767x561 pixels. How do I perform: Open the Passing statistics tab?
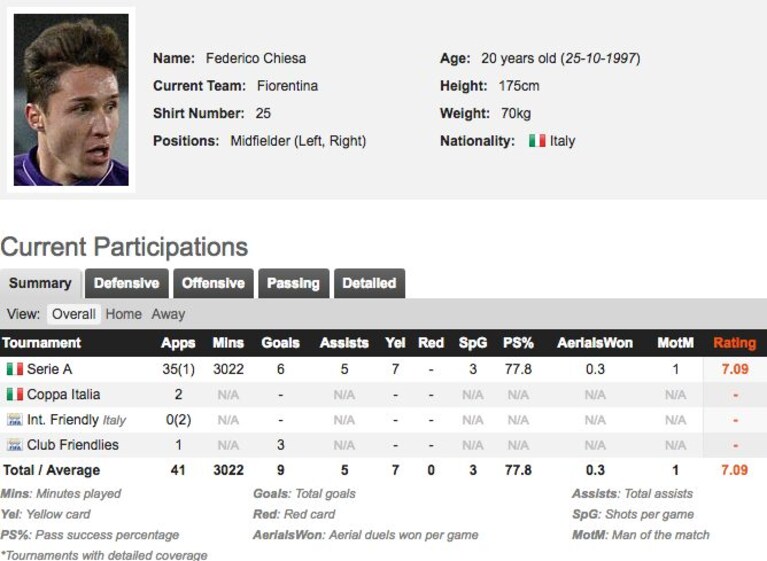pyautogui.click(x=293, y=283)
